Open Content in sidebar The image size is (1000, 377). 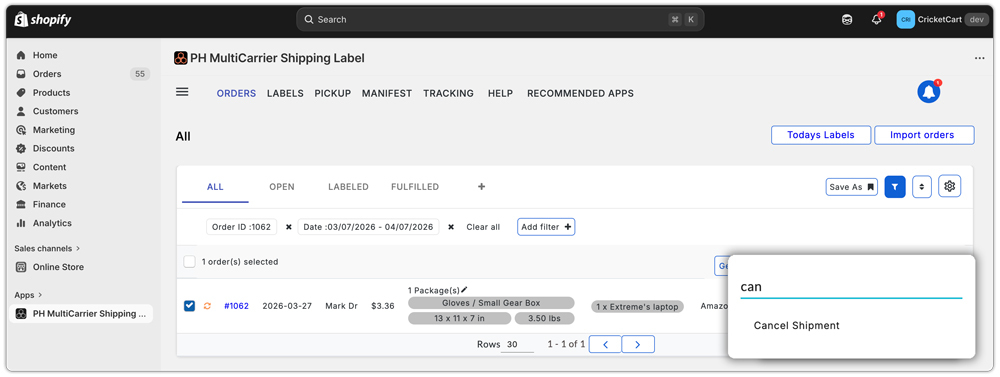click(x=49, y=167)
